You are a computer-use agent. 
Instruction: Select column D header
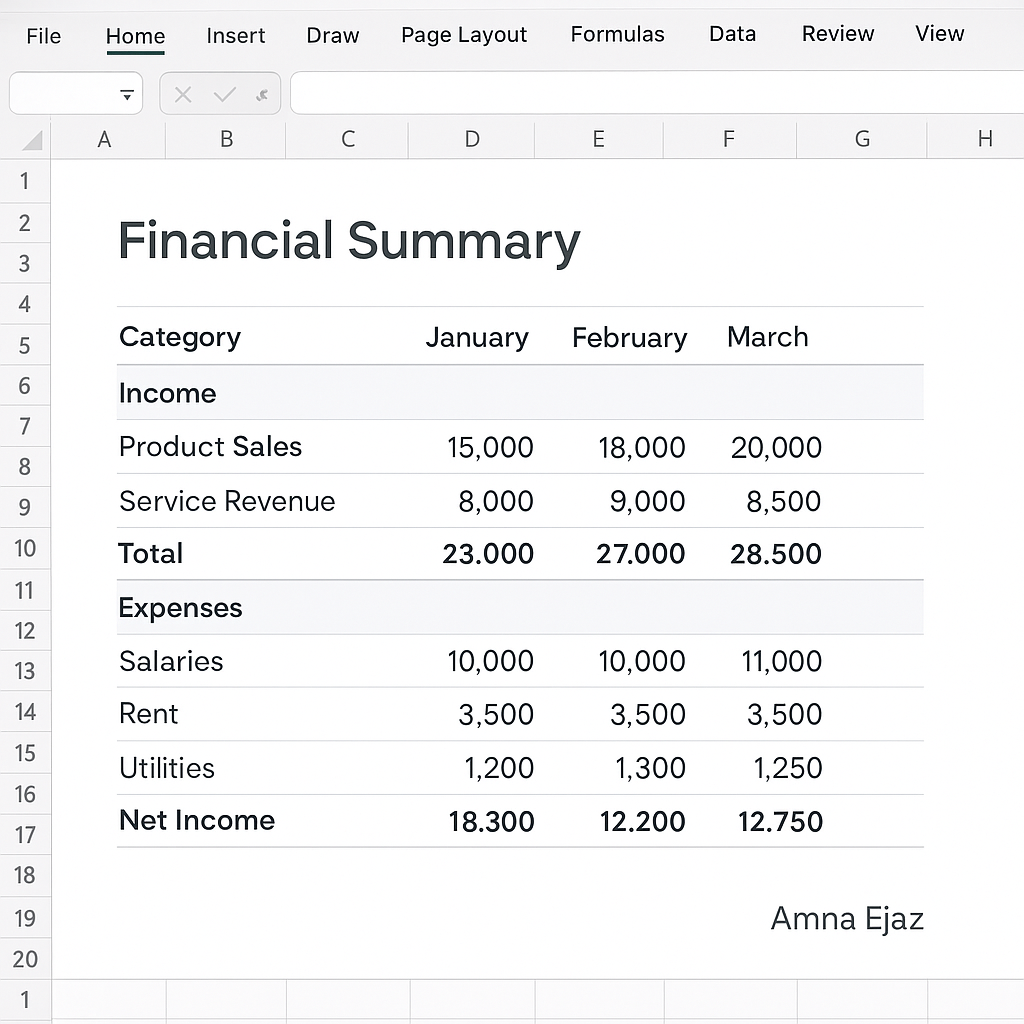[x=472, y=140]
